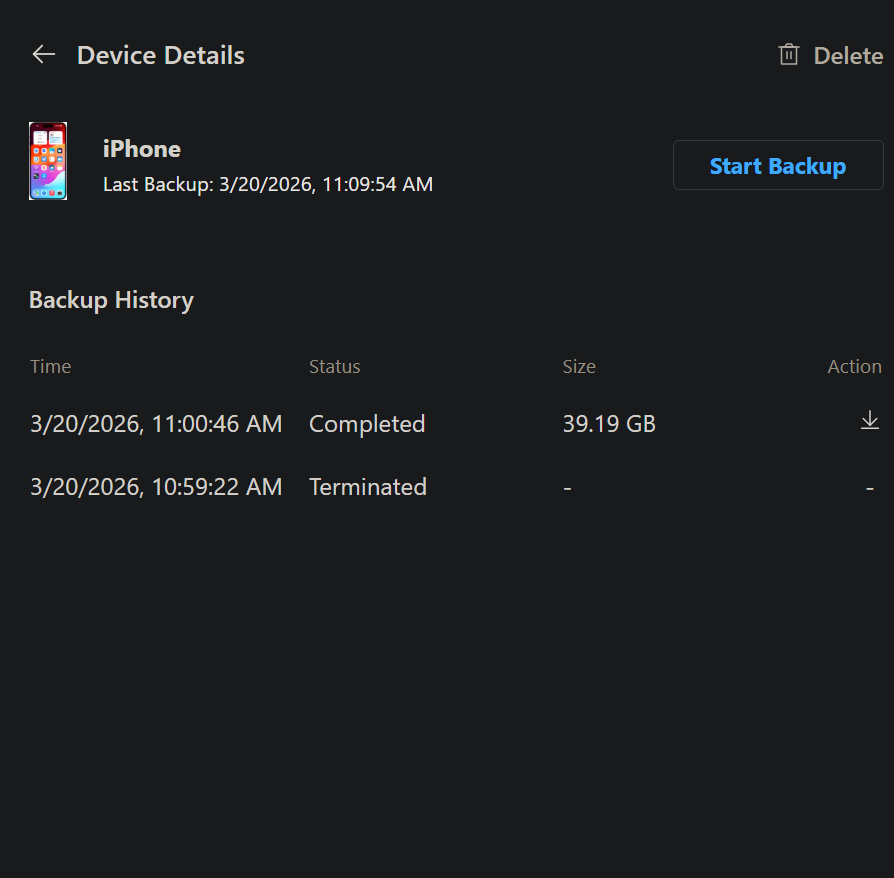Viewport: 894px width, 878px height.
Task: Click the Completed status text
Action: [367, 424]
